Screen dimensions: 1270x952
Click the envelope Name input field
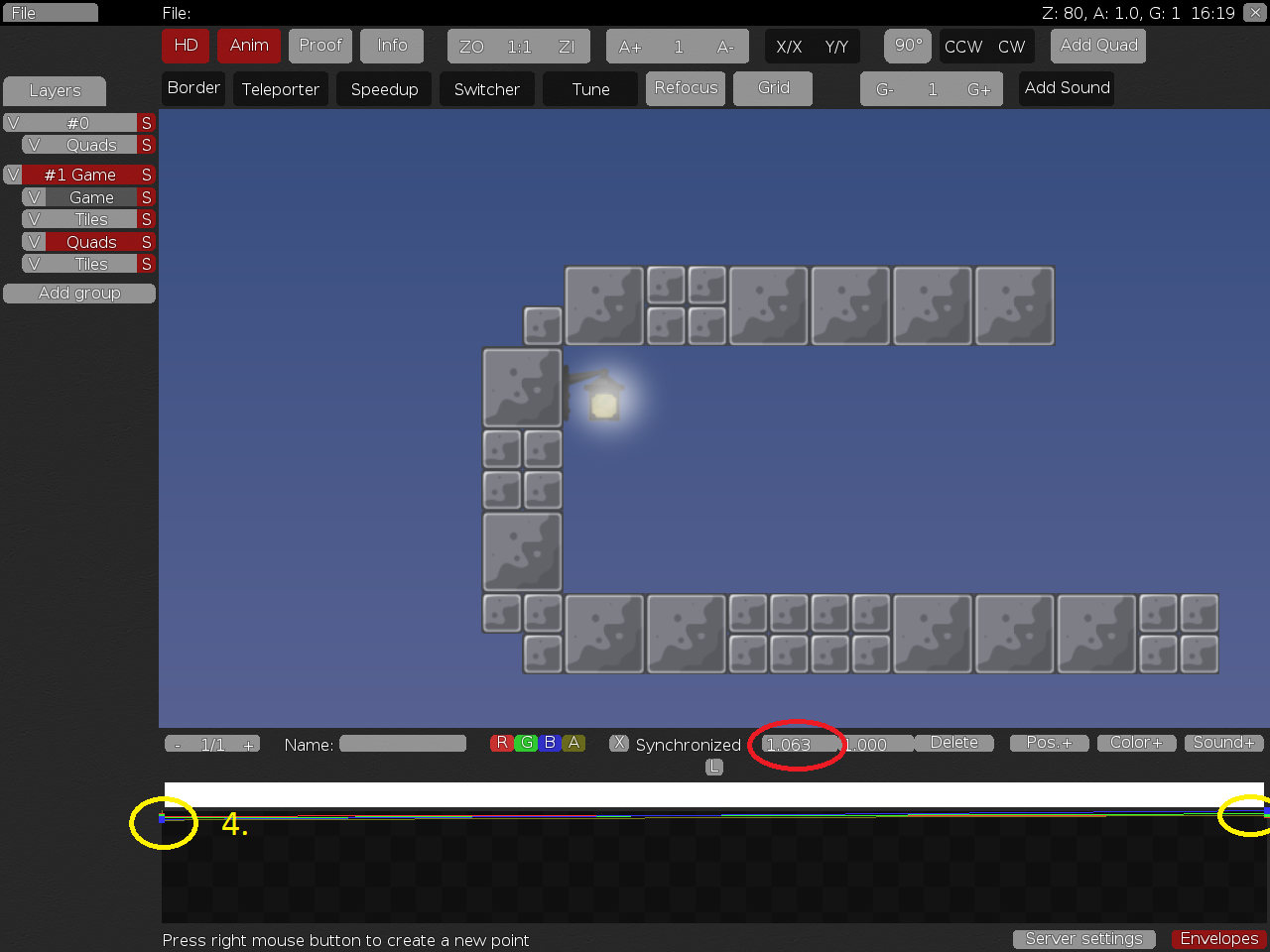coord(403,744)
